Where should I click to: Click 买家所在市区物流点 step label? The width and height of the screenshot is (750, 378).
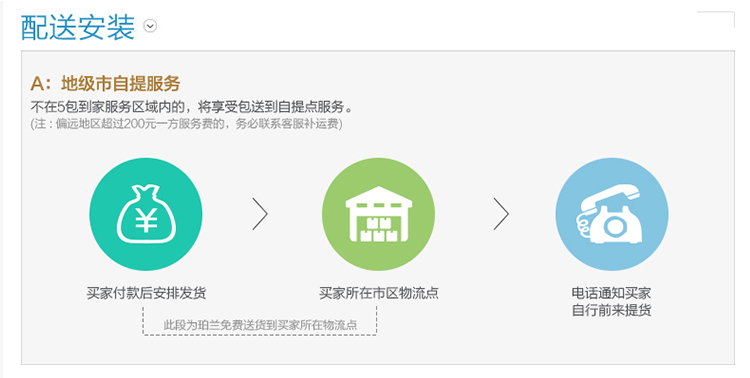[379, 293]
